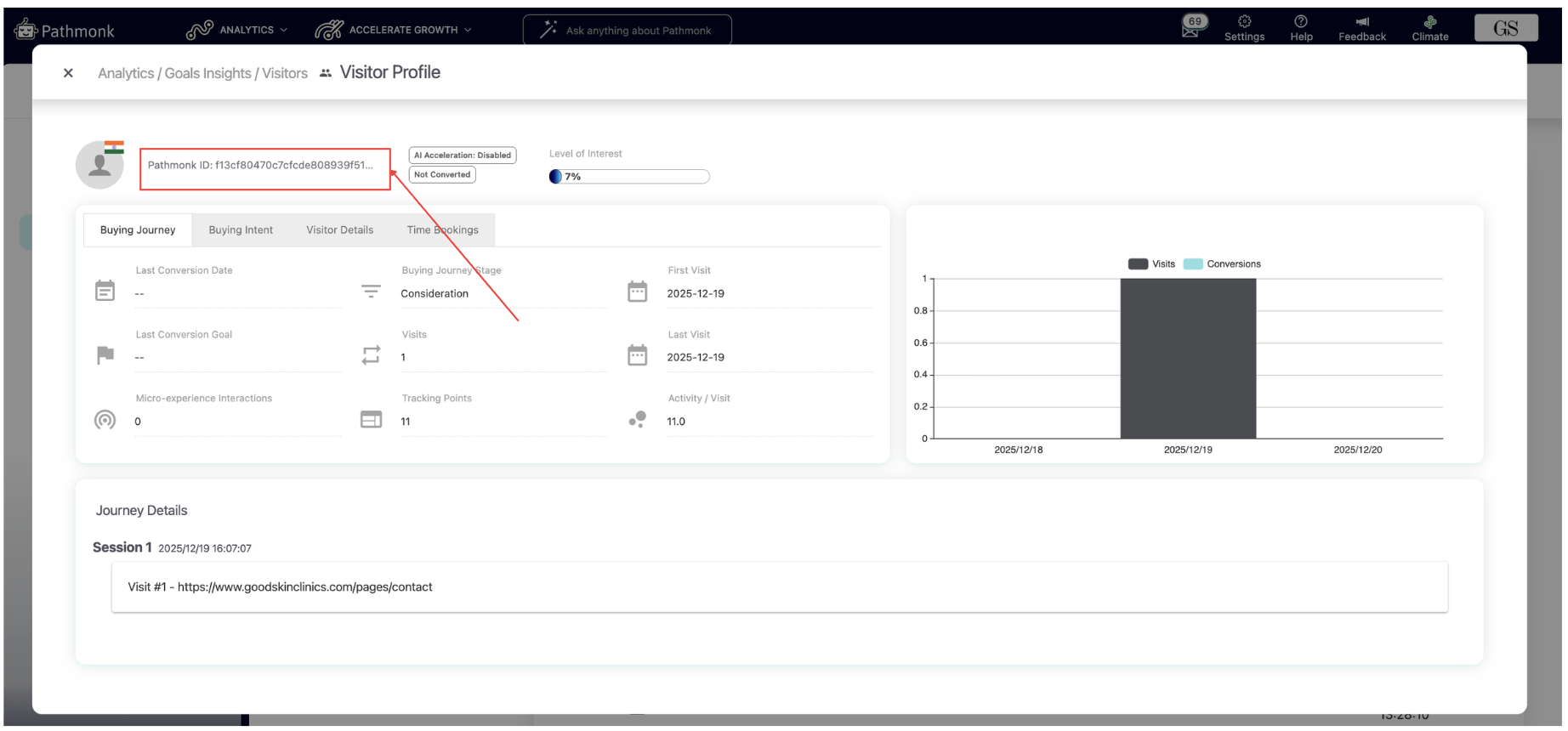The height and width of the screenshot is (731, 1568).
Task: Click the Tracking Points window icon
Action: click(371, 419)
